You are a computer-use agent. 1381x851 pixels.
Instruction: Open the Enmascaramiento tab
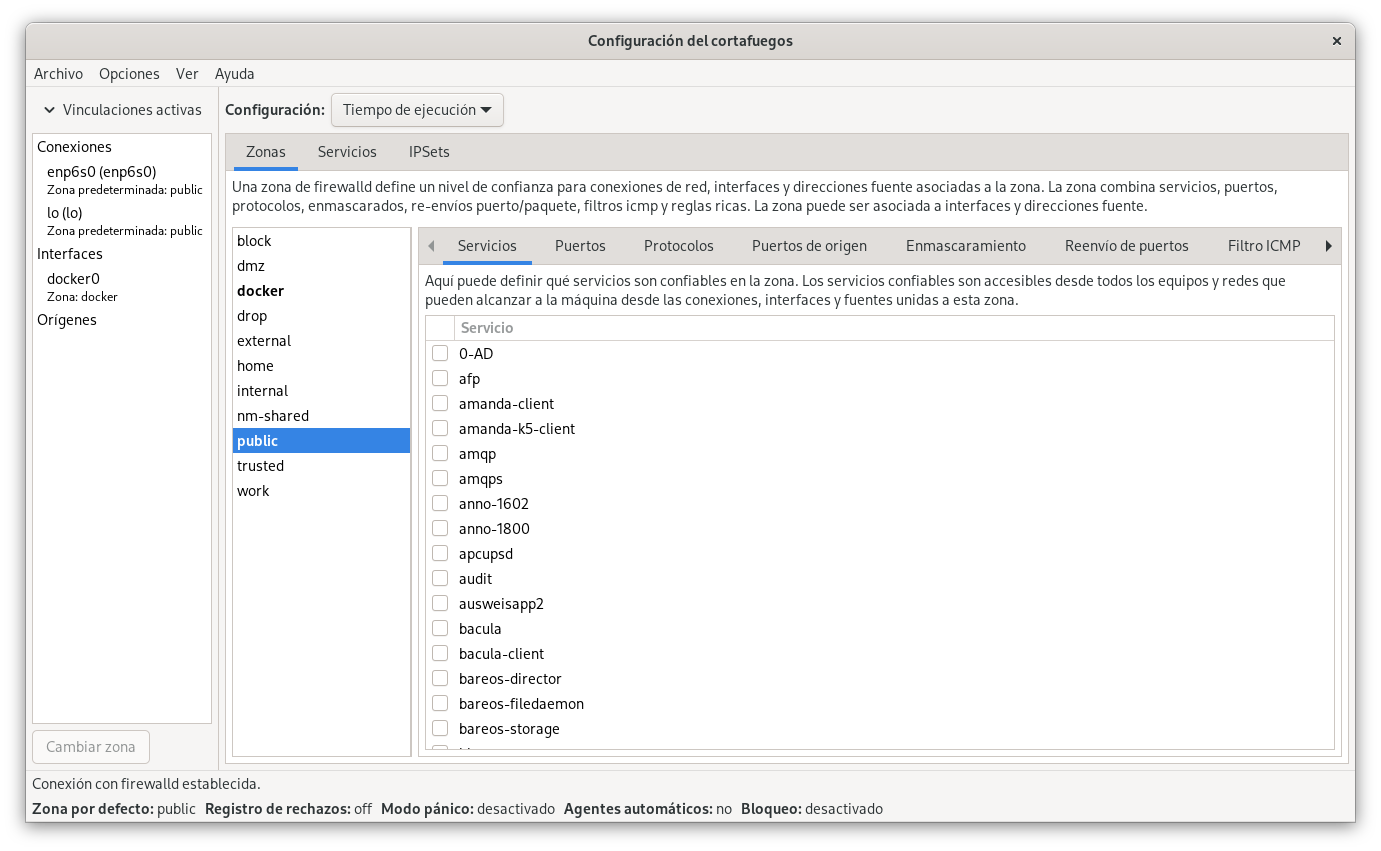[x=965, y=246]
